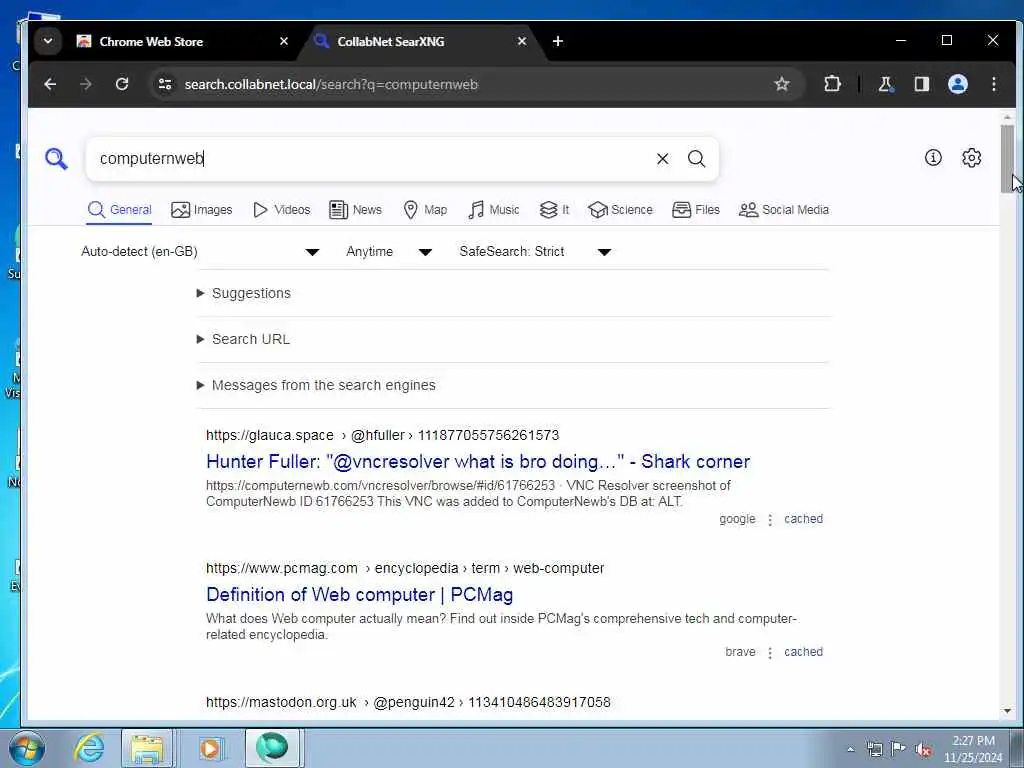Open File Explorer from taskbar

(x=147, y=748)
